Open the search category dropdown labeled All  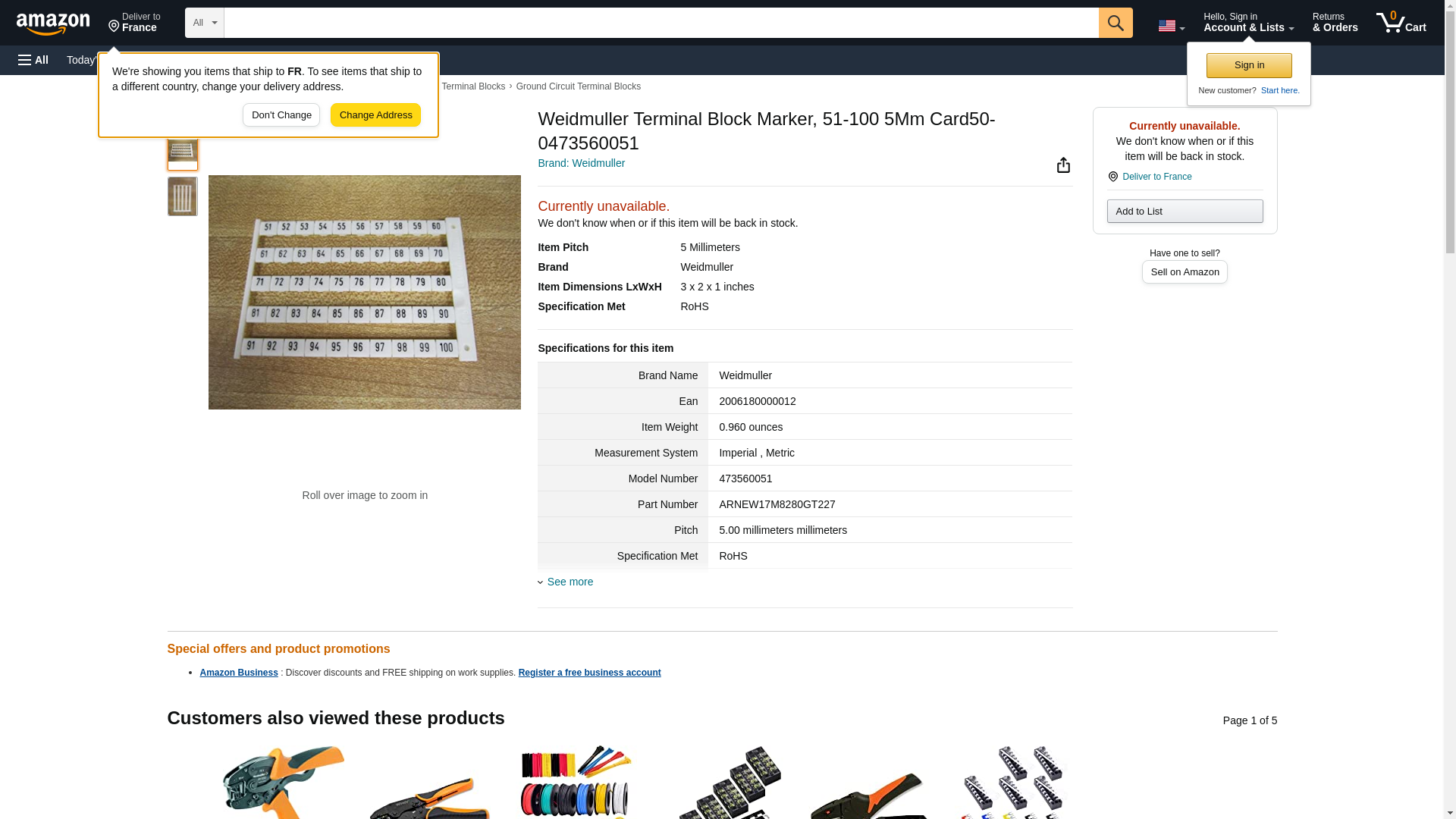pyautogui.click(x=205, y=23)
